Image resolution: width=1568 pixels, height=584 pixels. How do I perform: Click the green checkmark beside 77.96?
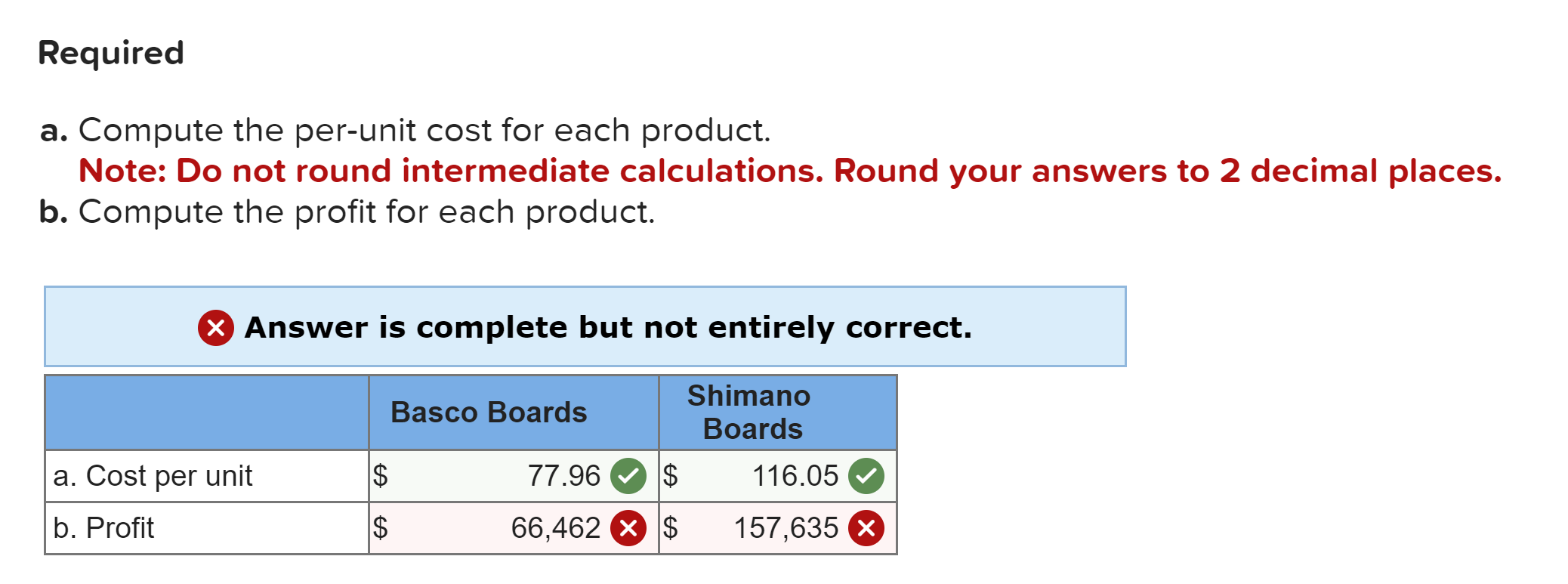click(x=627, y=476)
